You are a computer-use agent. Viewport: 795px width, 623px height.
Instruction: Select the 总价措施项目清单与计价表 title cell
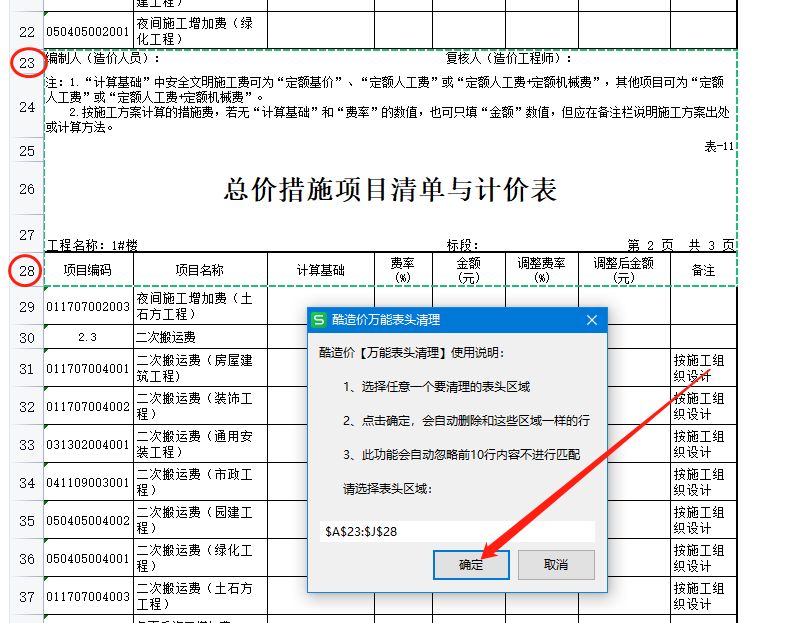click(x=390, y=190)
